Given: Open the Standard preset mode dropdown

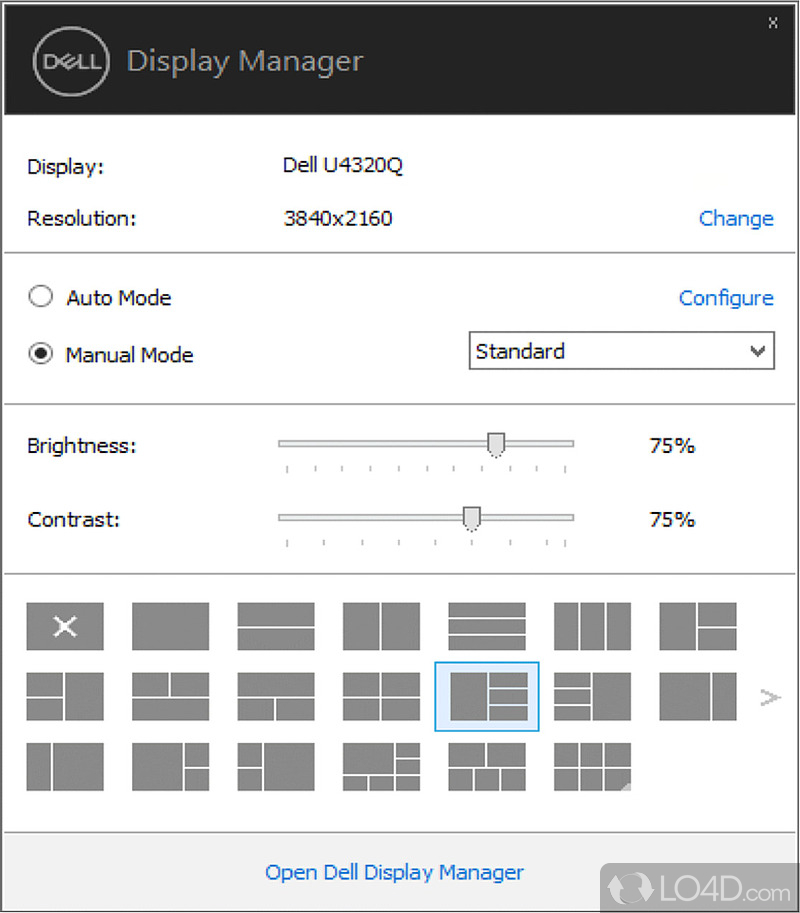Looking at the screenshot, I should tap(621, 351).
